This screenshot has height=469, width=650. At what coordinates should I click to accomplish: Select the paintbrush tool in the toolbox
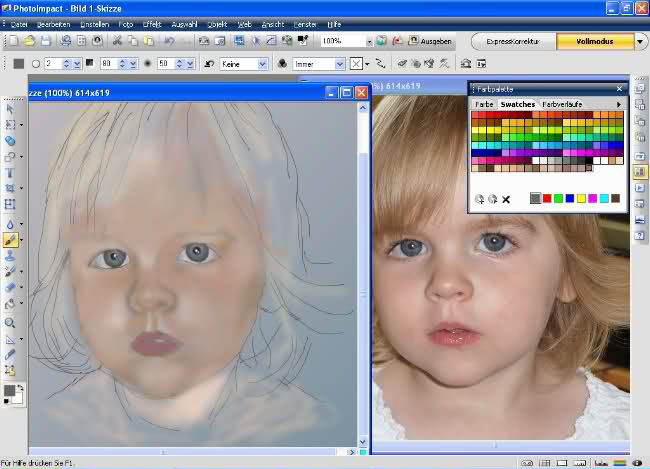click(x=10, y=240)
